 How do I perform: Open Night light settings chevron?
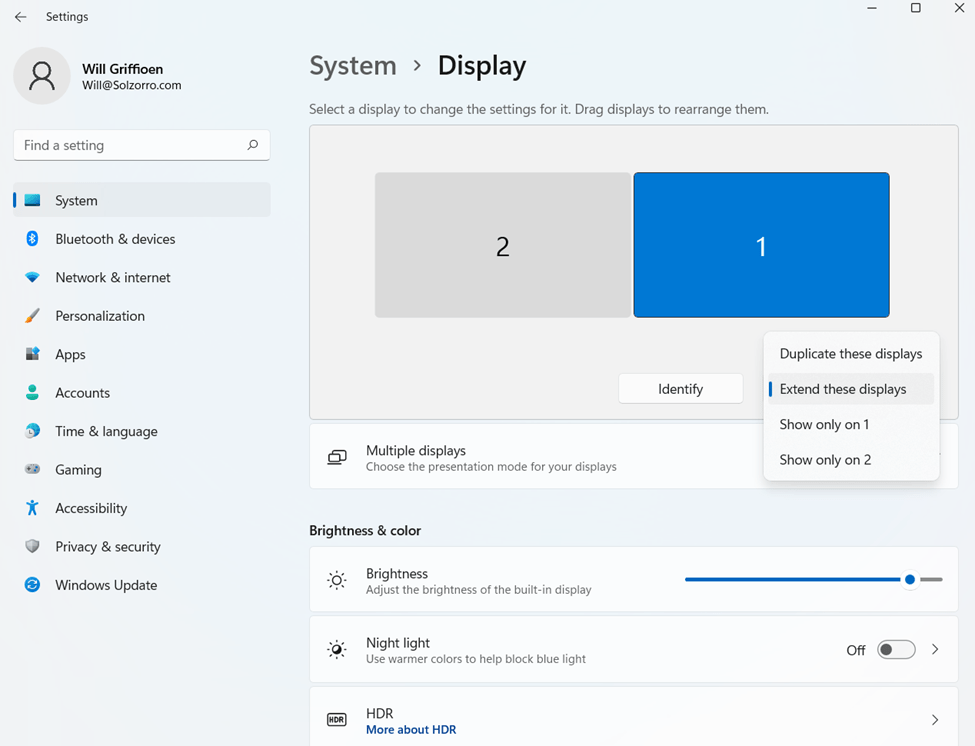tap(935, 650)
